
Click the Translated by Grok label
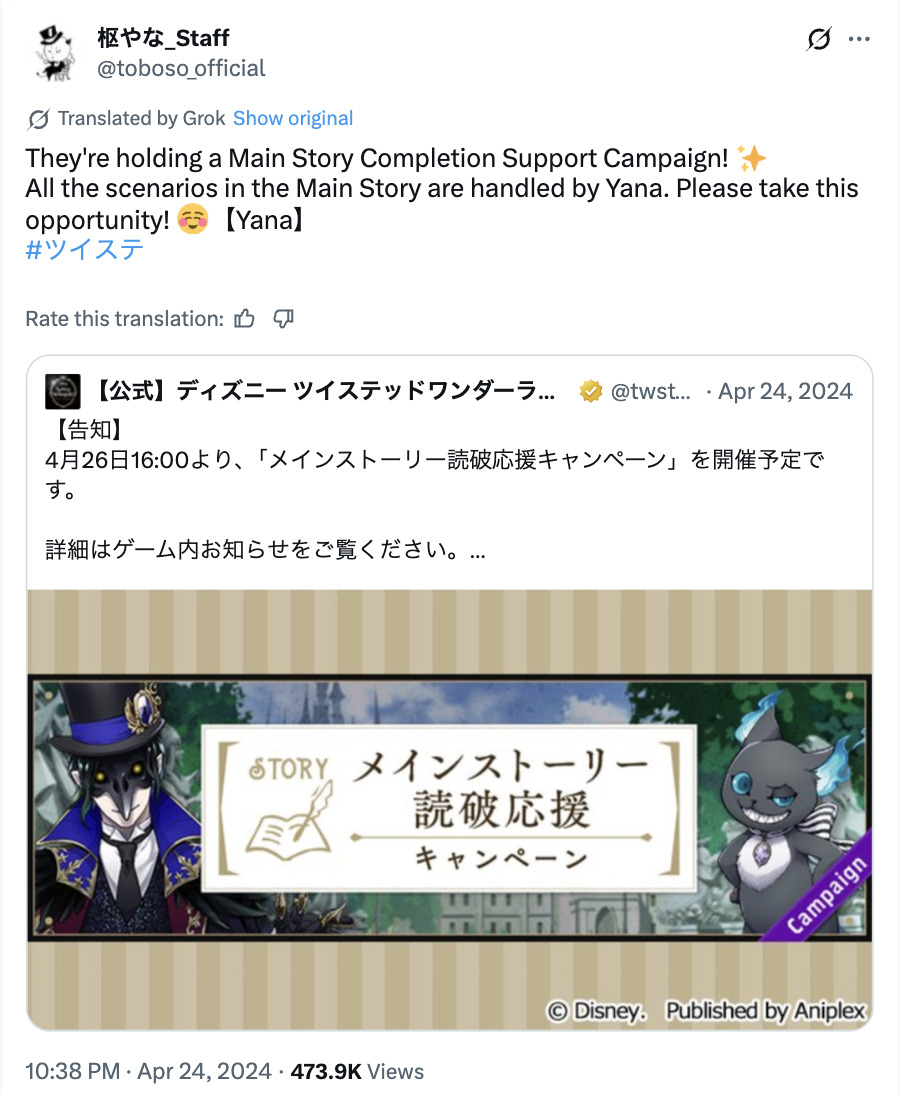(x=142, y=119)
